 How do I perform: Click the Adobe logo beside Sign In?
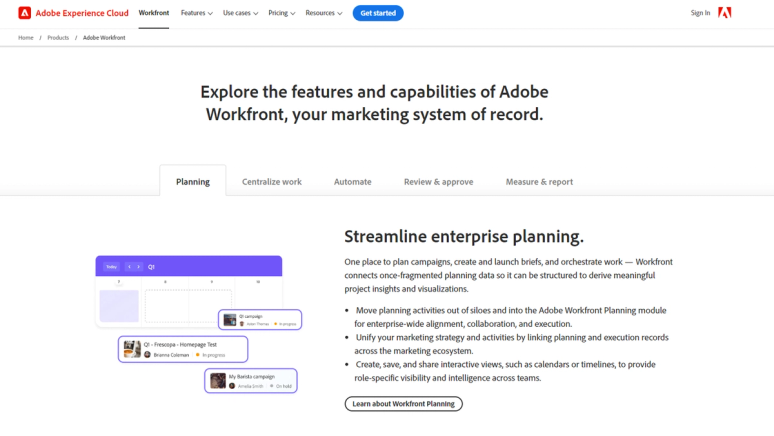pos(724,13)
